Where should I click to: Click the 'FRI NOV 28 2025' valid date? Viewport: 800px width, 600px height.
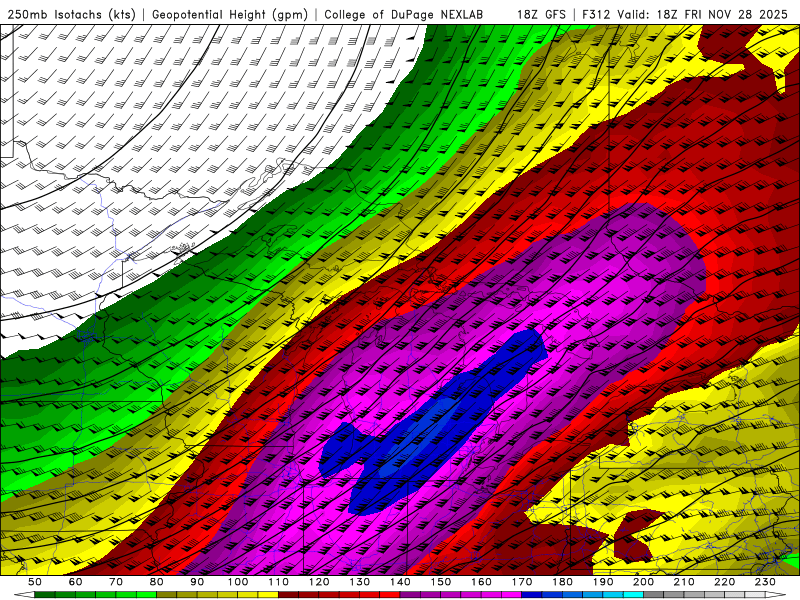click(736, 14)
